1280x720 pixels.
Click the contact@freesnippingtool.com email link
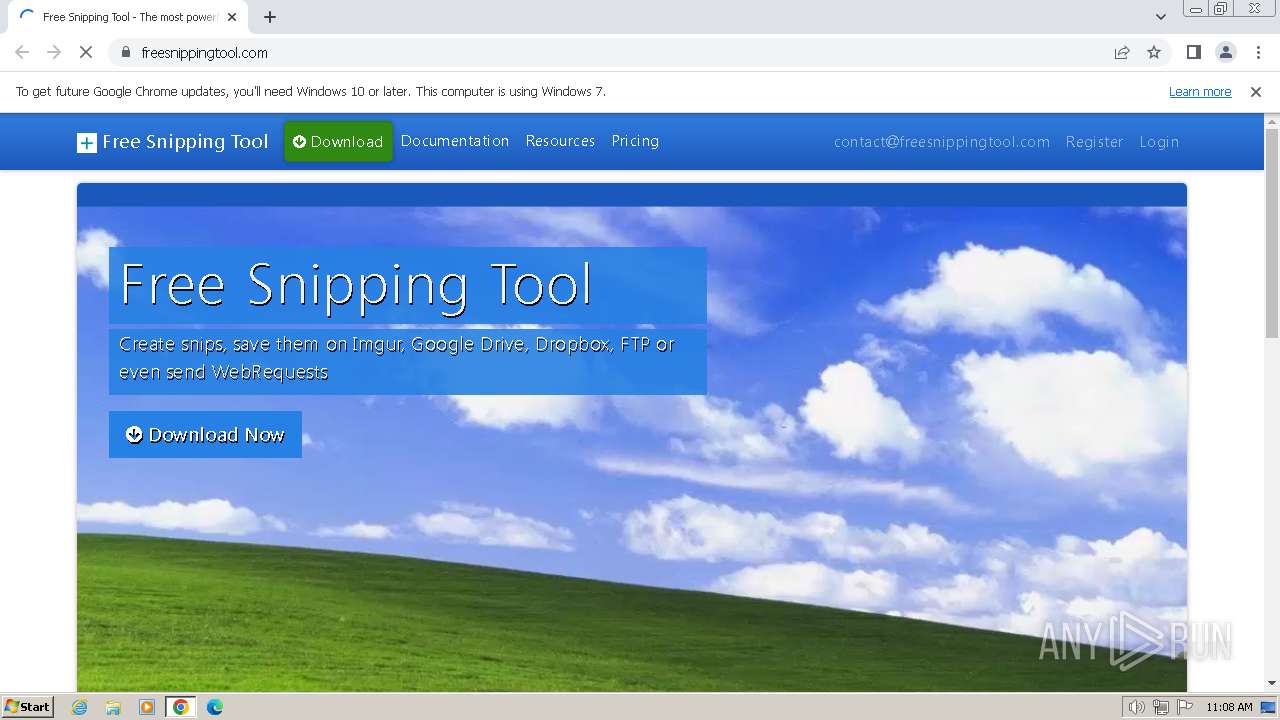(942, 142)
